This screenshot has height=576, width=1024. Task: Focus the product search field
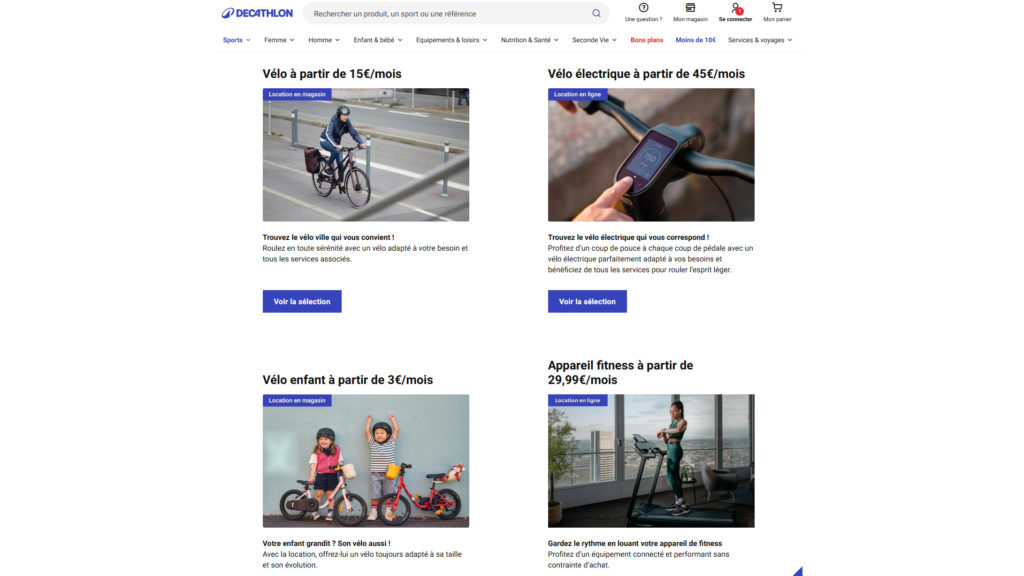[449, 13]
